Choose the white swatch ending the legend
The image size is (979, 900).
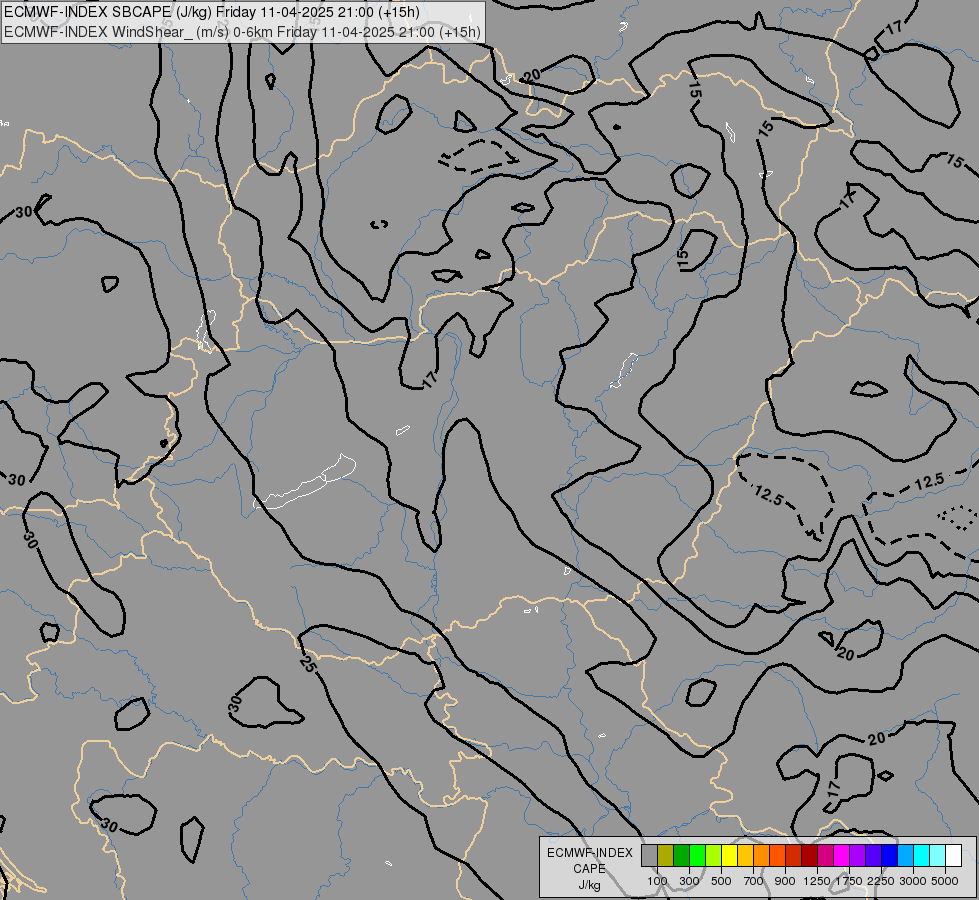pyautogui.click(x=953, y=855)
